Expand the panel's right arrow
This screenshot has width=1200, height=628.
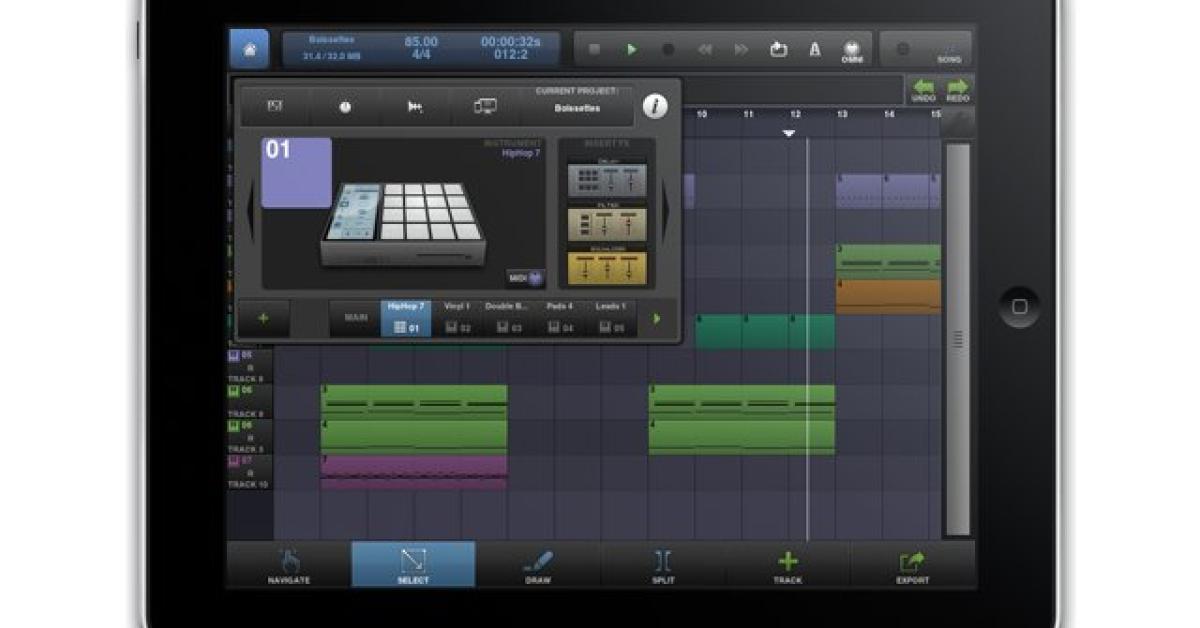point(667,212)
